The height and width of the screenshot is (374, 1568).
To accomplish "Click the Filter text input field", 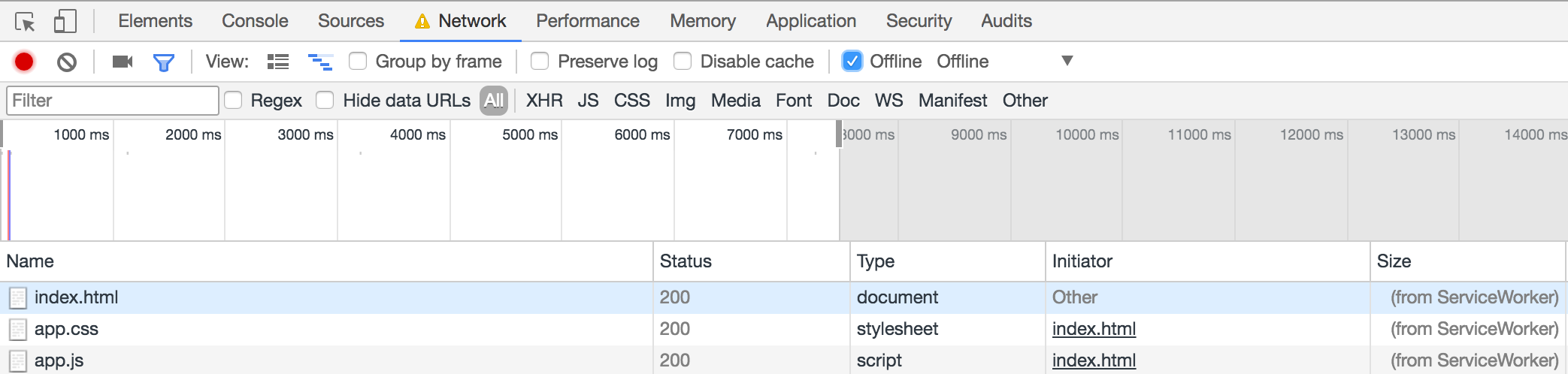I will (113, 101).
